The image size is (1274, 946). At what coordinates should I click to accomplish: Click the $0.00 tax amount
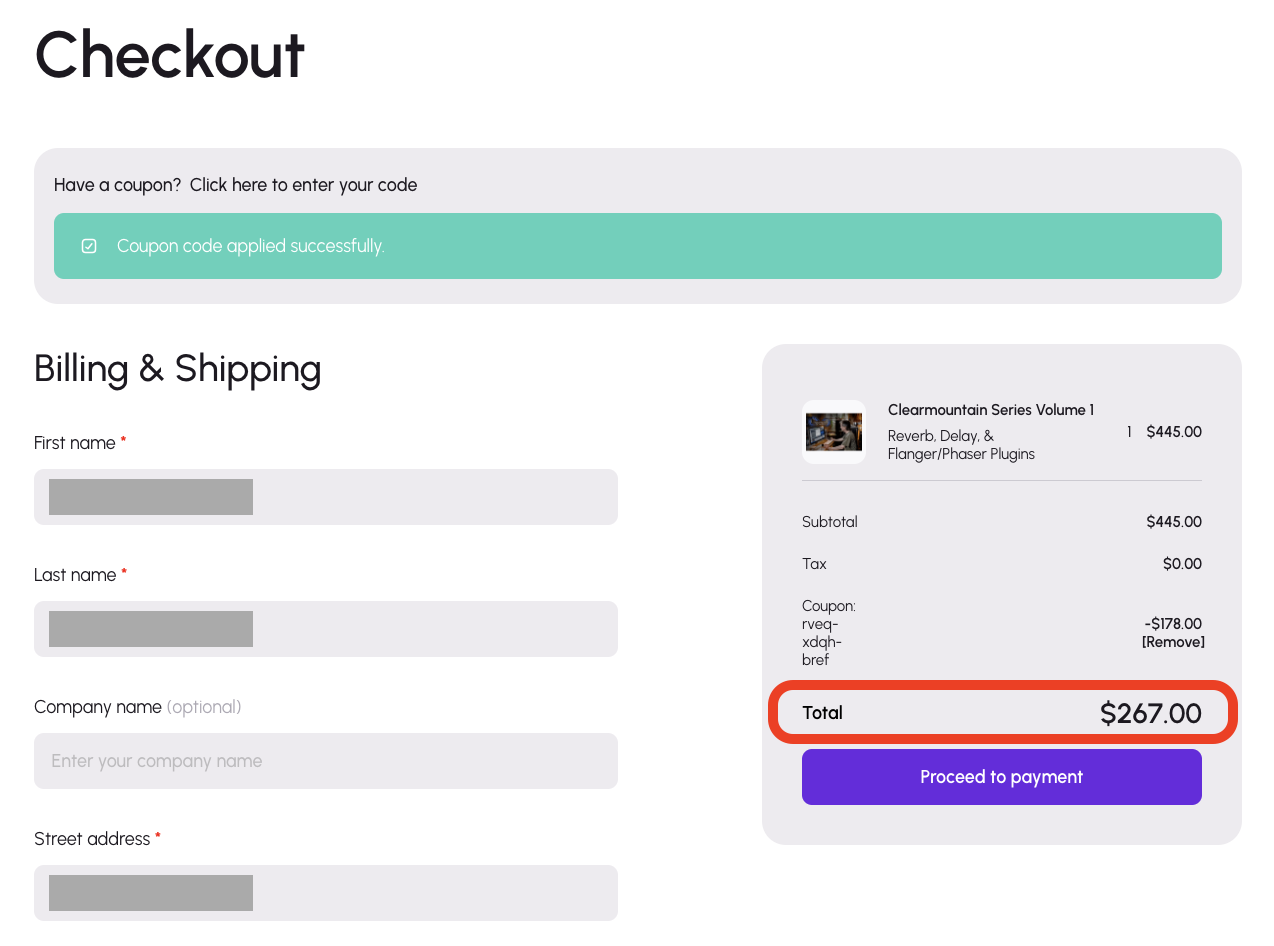[1182, 564]
